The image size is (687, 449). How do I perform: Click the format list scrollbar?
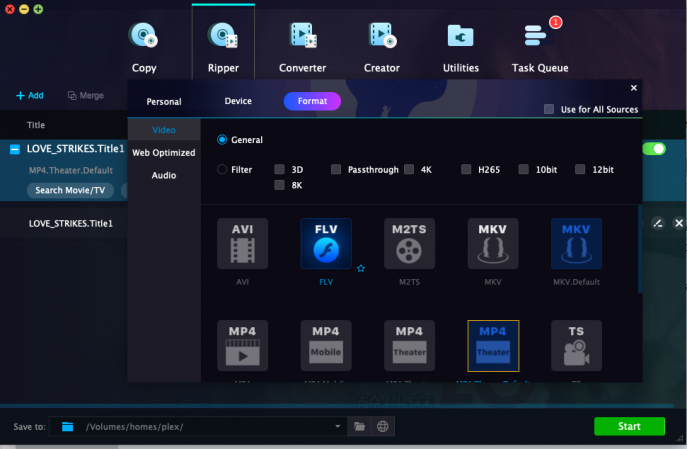point(641,248)
